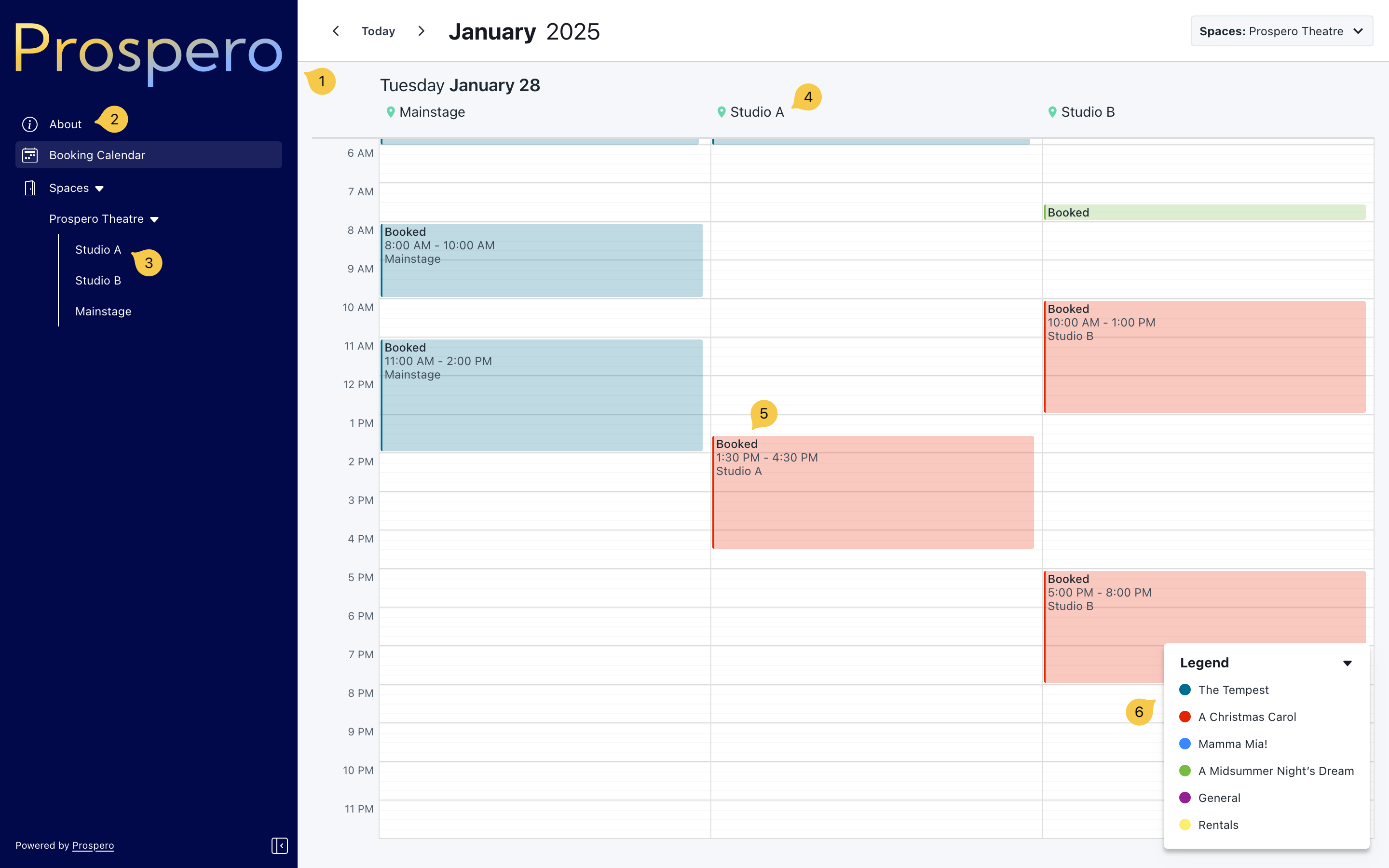
Task: Collapse the Spaces menu arrow
Action: [99, 188]
